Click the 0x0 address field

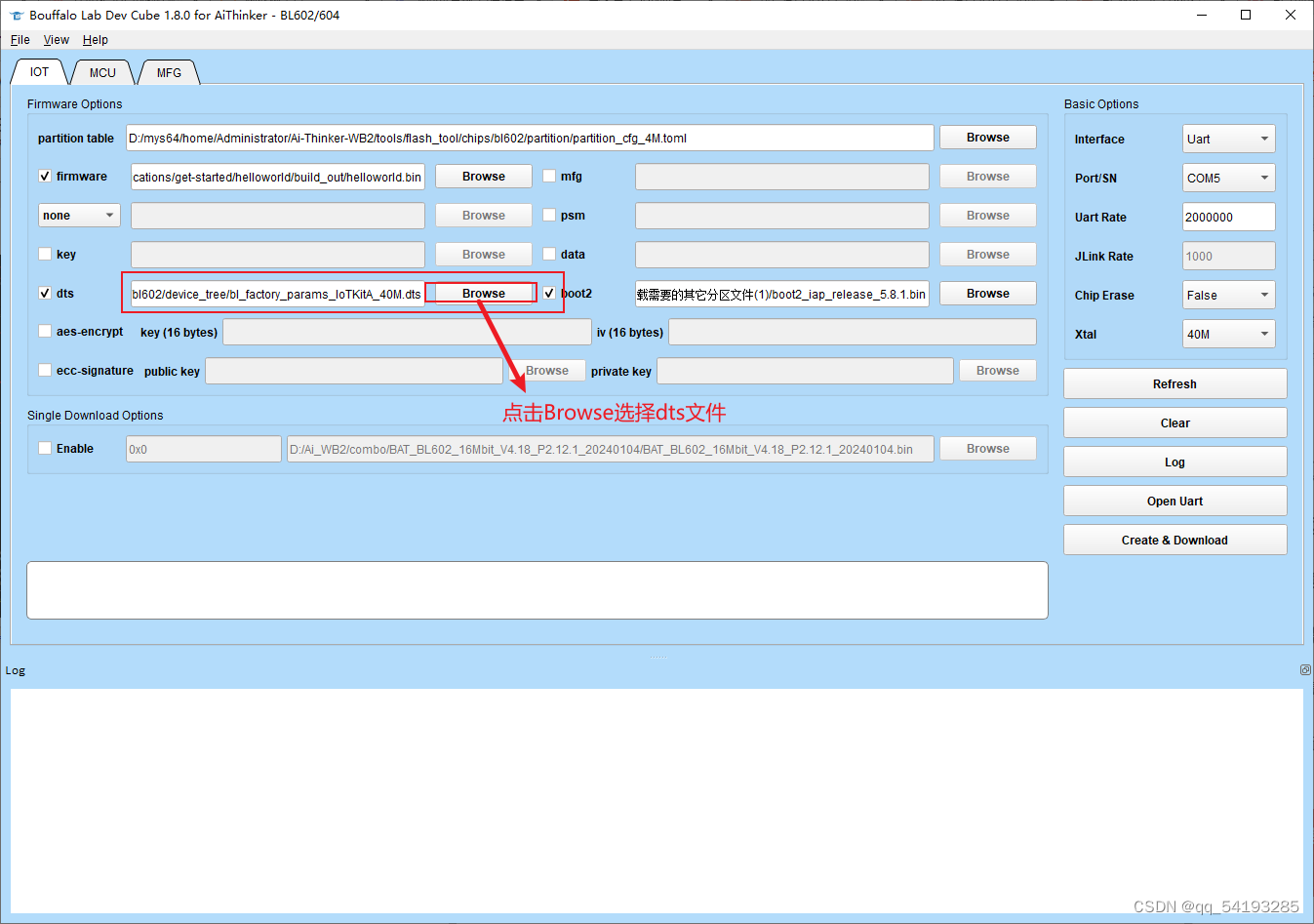pyautogui.click(x=204, y=449)
